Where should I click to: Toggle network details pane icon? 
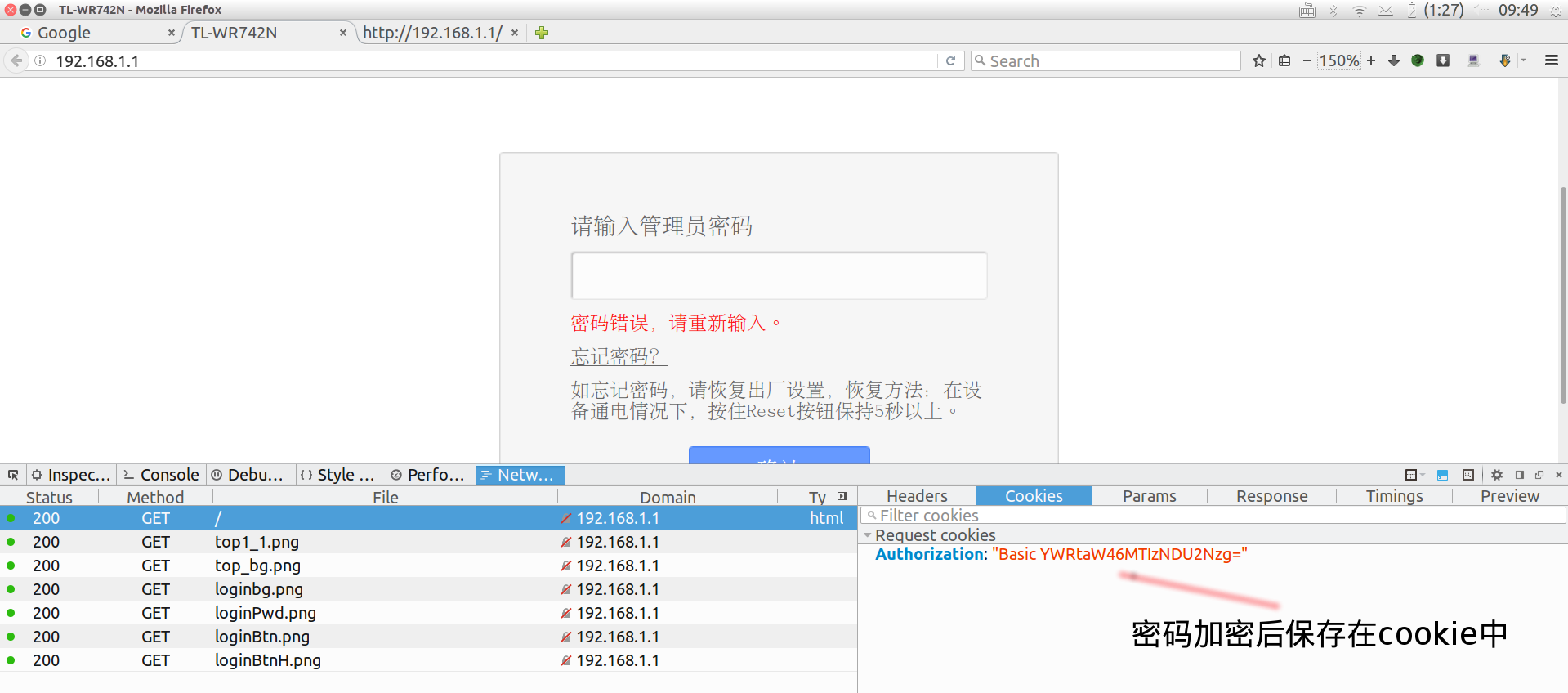coord(842,496)
